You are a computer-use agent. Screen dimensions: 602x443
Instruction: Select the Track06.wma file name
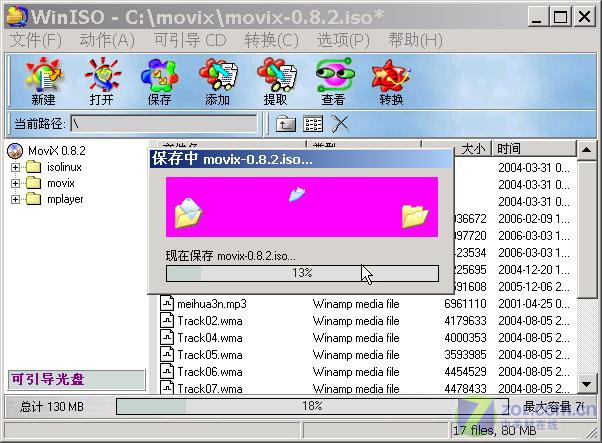pos(210,372)
